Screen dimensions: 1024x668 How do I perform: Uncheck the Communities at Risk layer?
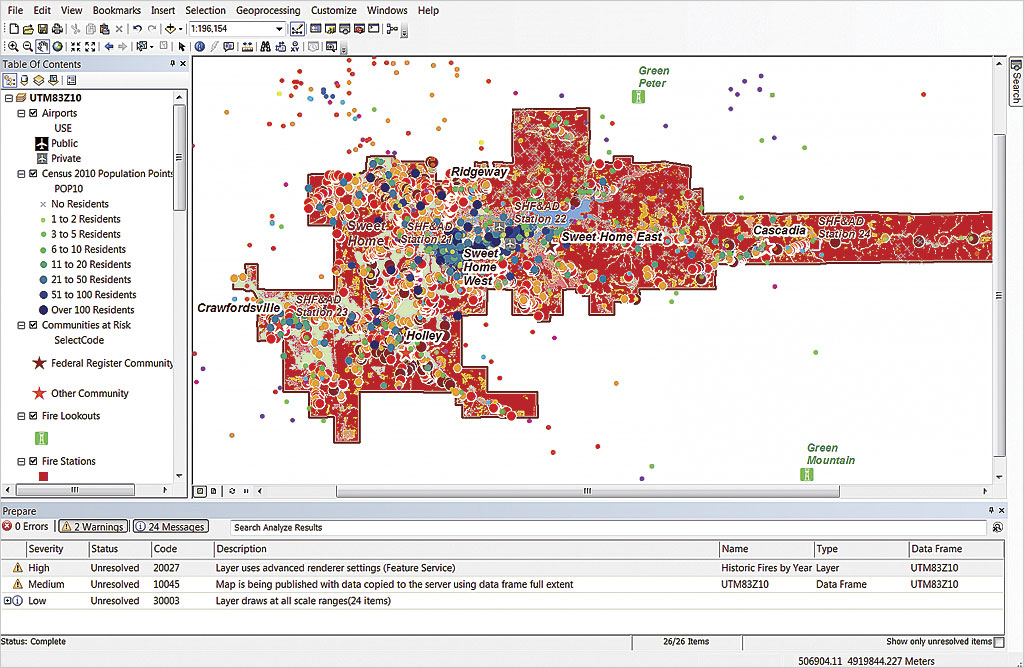pos(33,325)
